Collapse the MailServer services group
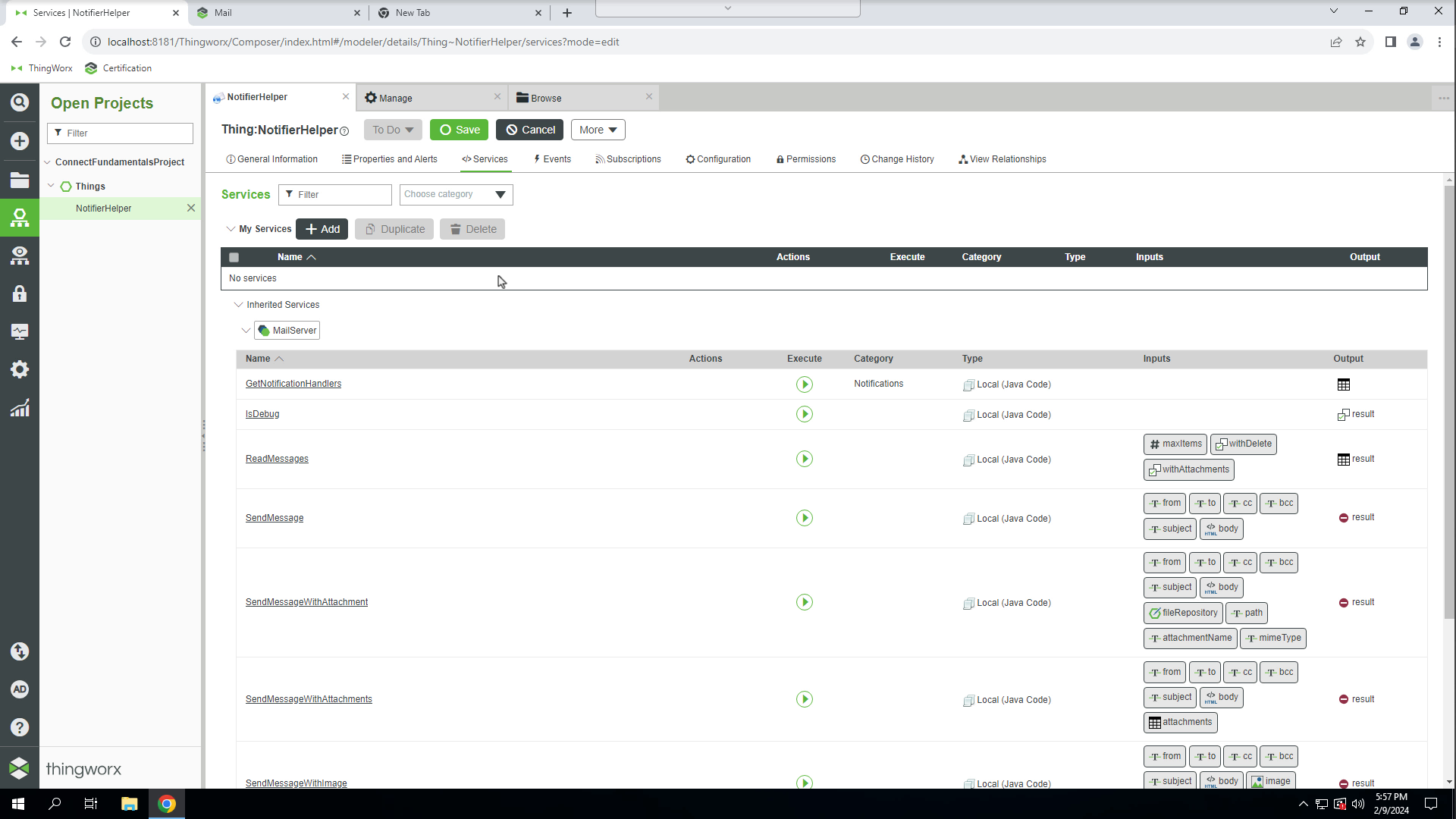 pos(246,331)
